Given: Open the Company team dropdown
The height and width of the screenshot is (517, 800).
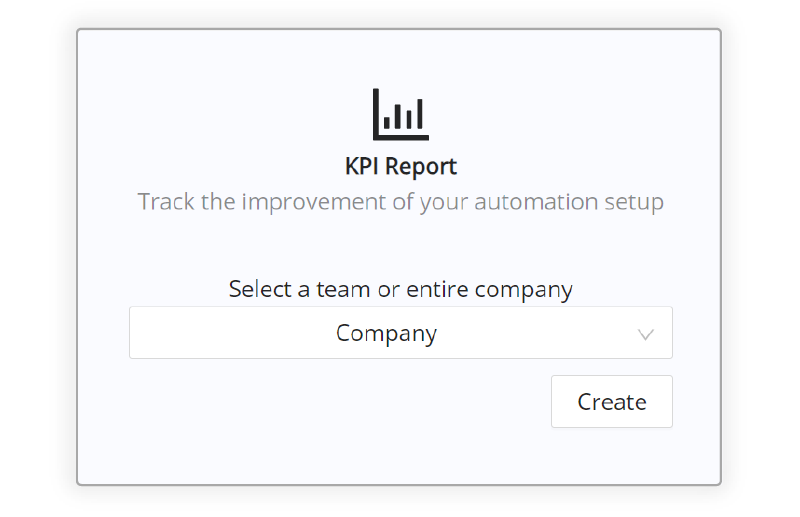Looking at the screenshot, I should coord(401,333).
